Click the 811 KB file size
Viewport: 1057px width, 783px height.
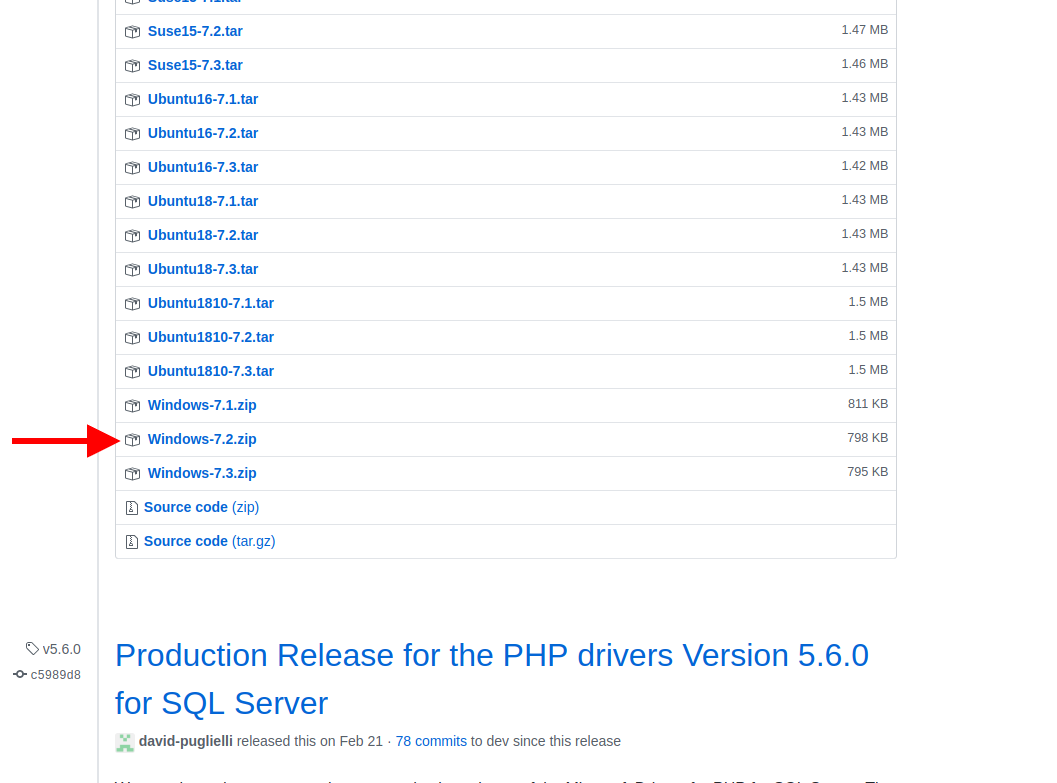pyautogui.click(x=868, y=404)
